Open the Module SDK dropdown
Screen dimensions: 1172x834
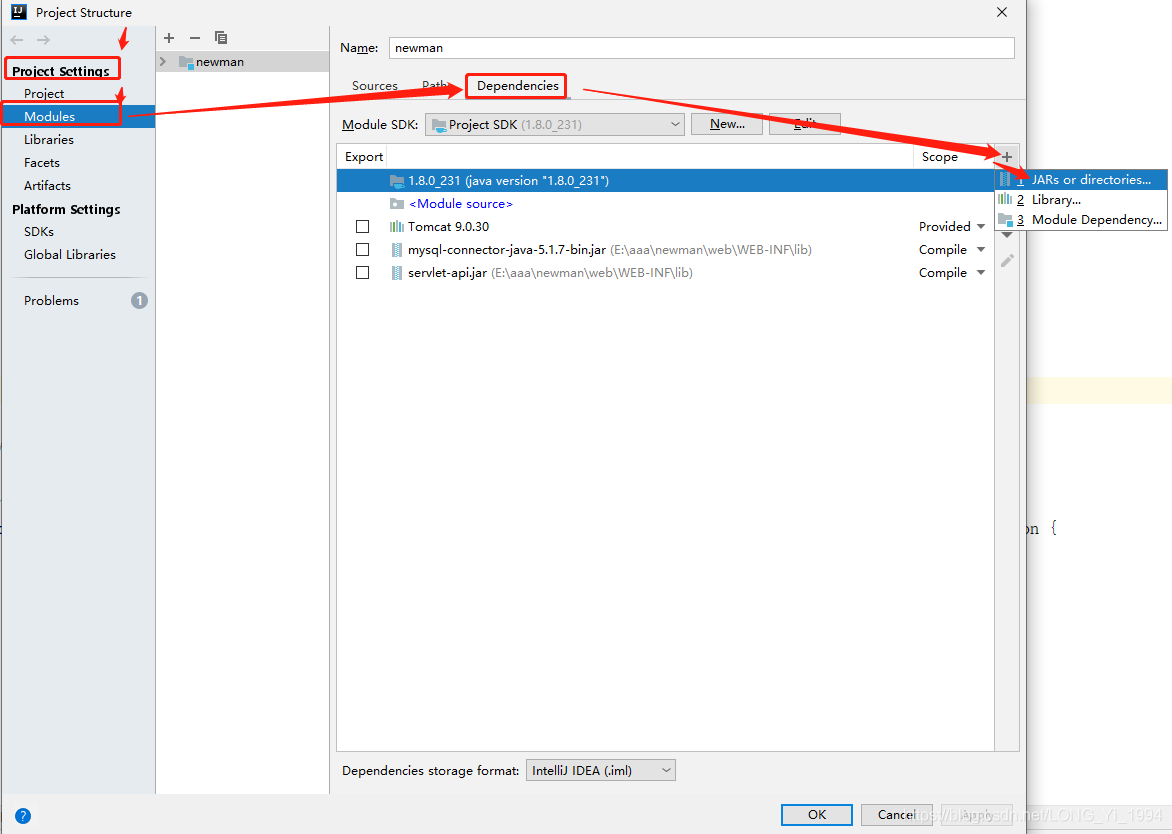(555, 124)
